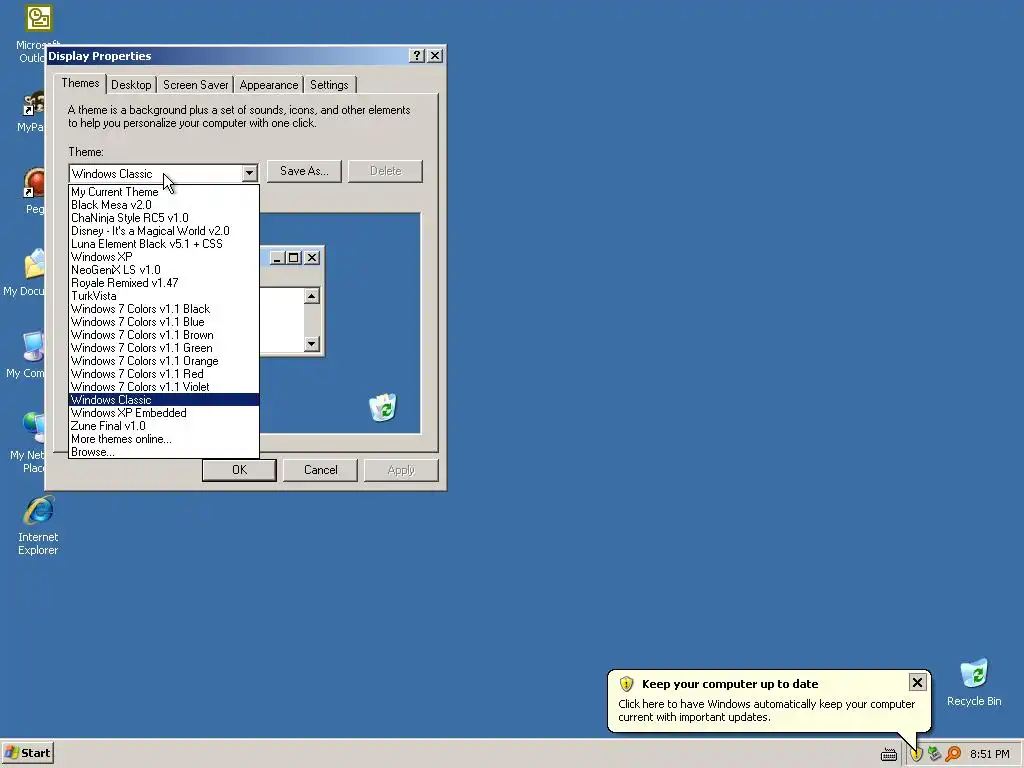Select NeoGeniX LS v1.0 theme
The height and width of the screenshot is (768, 1024).
click(164, 270)
